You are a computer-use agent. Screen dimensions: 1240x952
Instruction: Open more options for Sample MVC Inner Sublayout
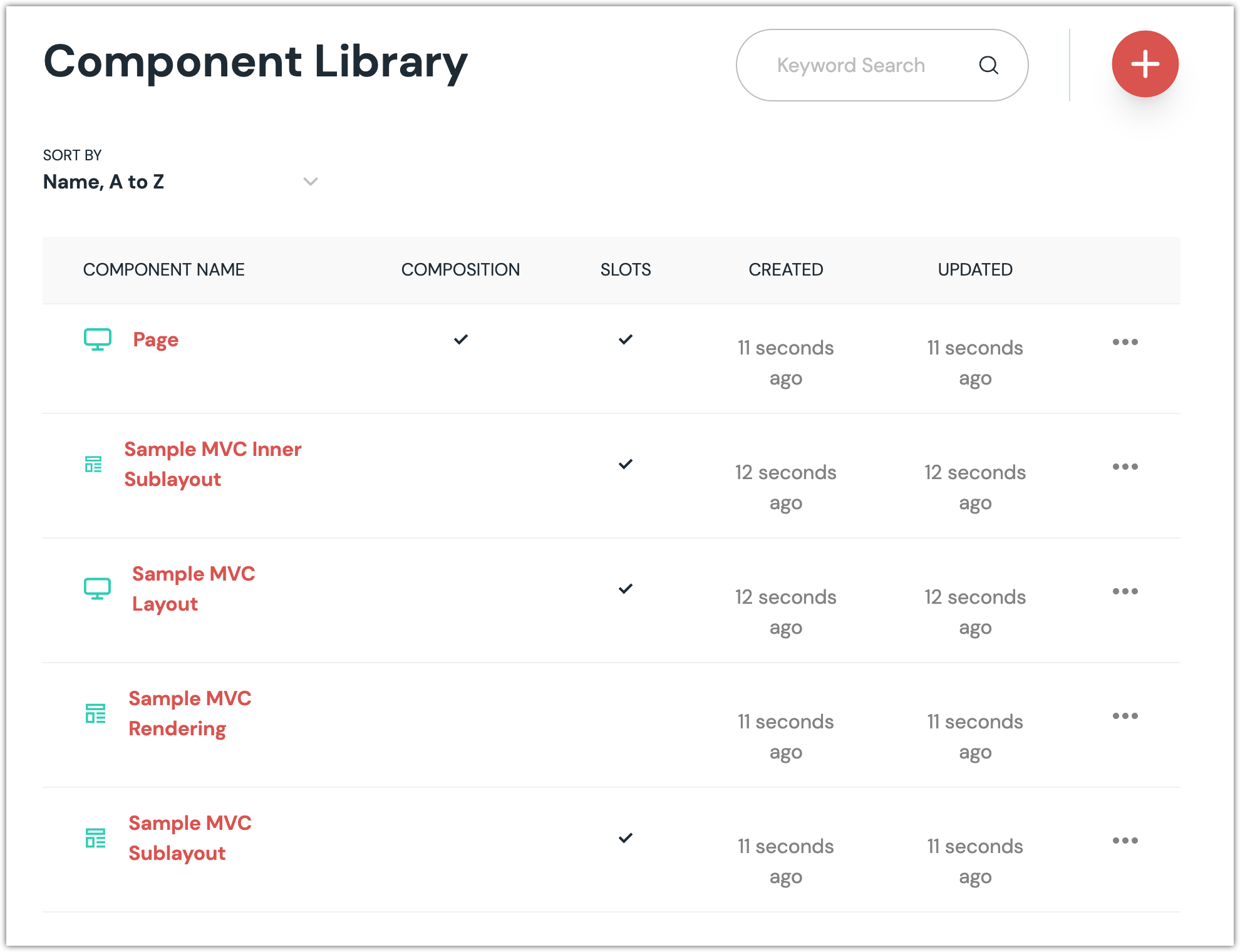(x=1125, y=467)
